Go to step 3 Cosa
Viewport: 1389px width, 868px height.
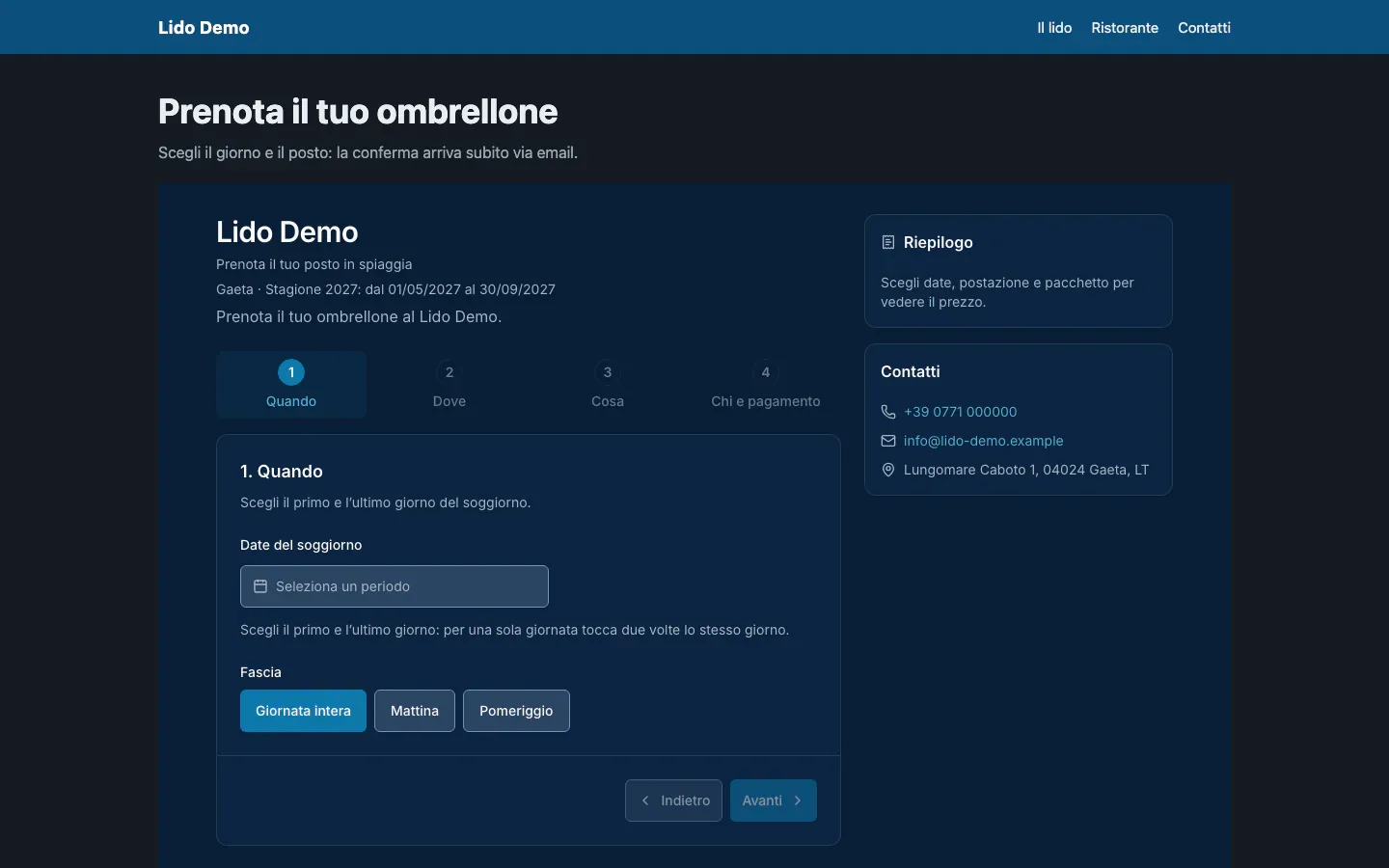point(608,385)
